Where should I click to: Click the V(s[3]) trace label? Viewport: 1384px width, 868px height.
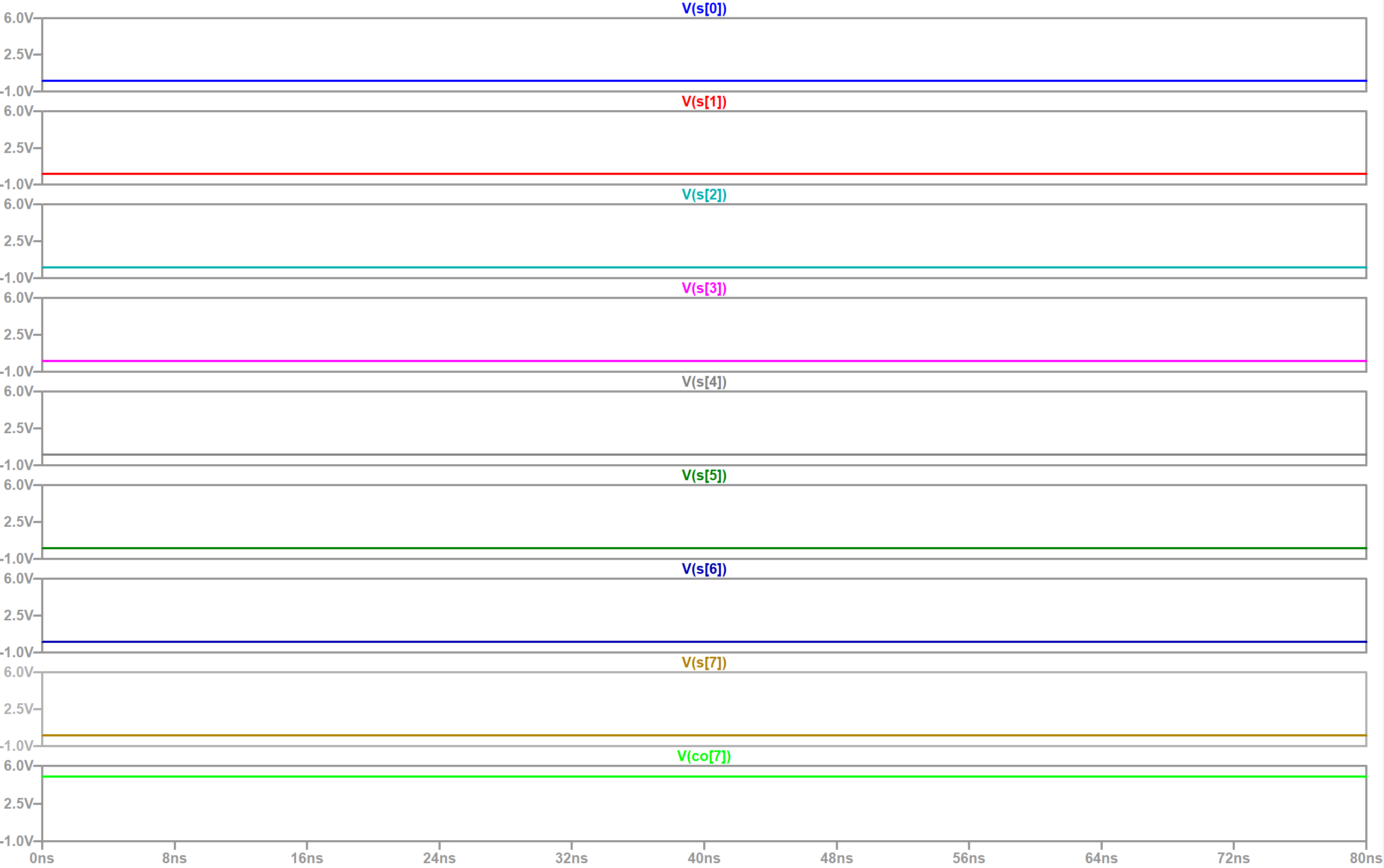tap(704, 288)
